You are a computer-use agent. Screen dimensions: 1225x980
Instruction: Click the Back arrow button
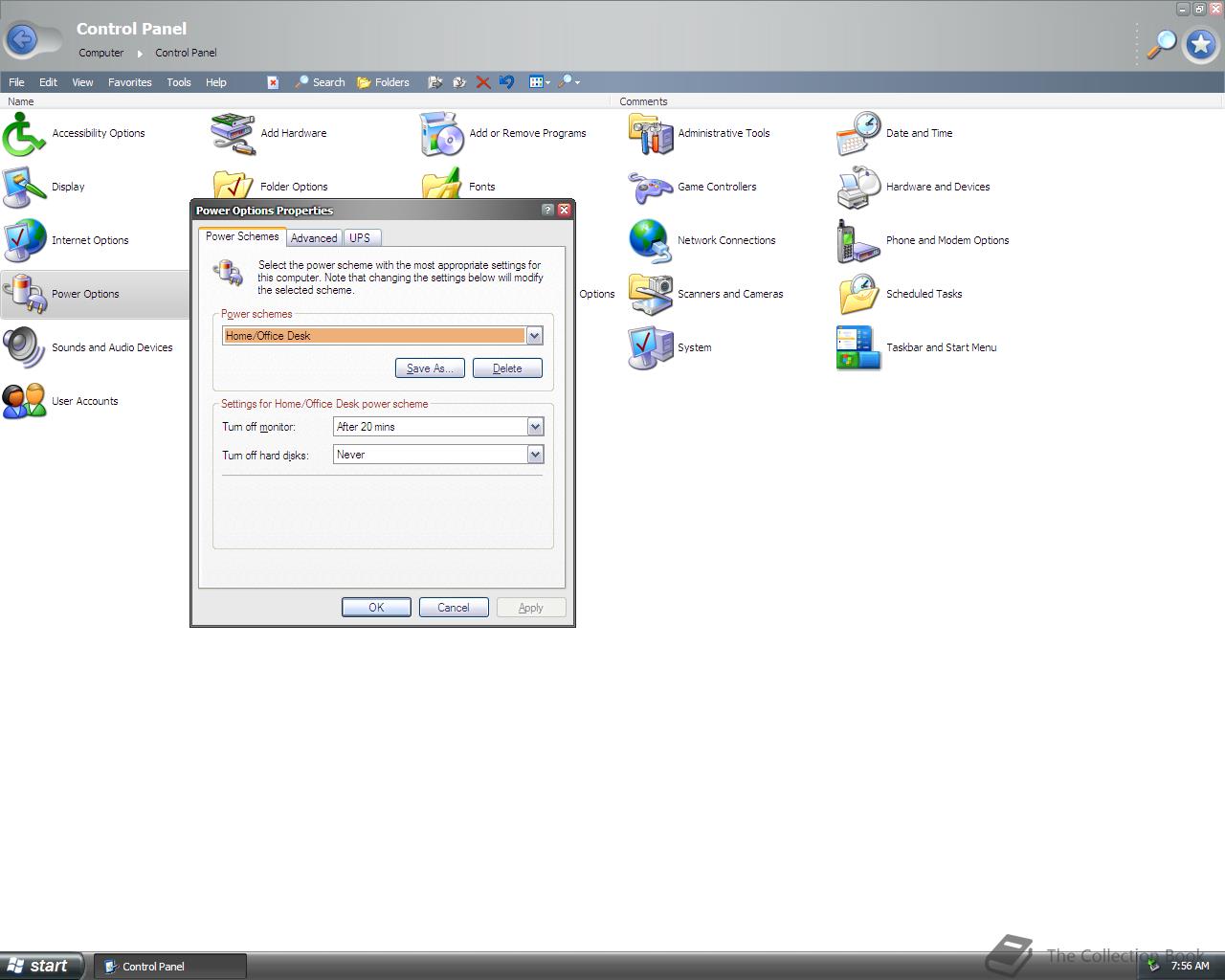point(22,39)
